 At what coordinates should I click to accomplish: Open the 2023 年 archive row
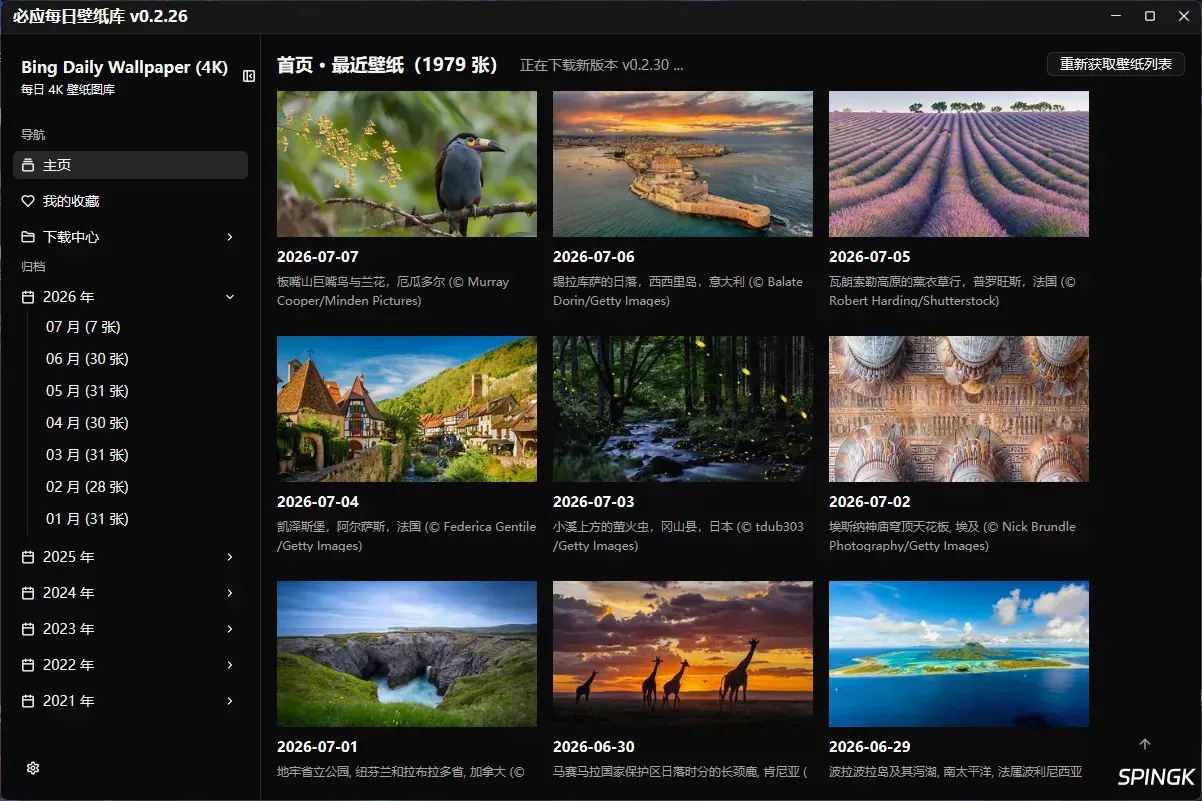point(130,629)
